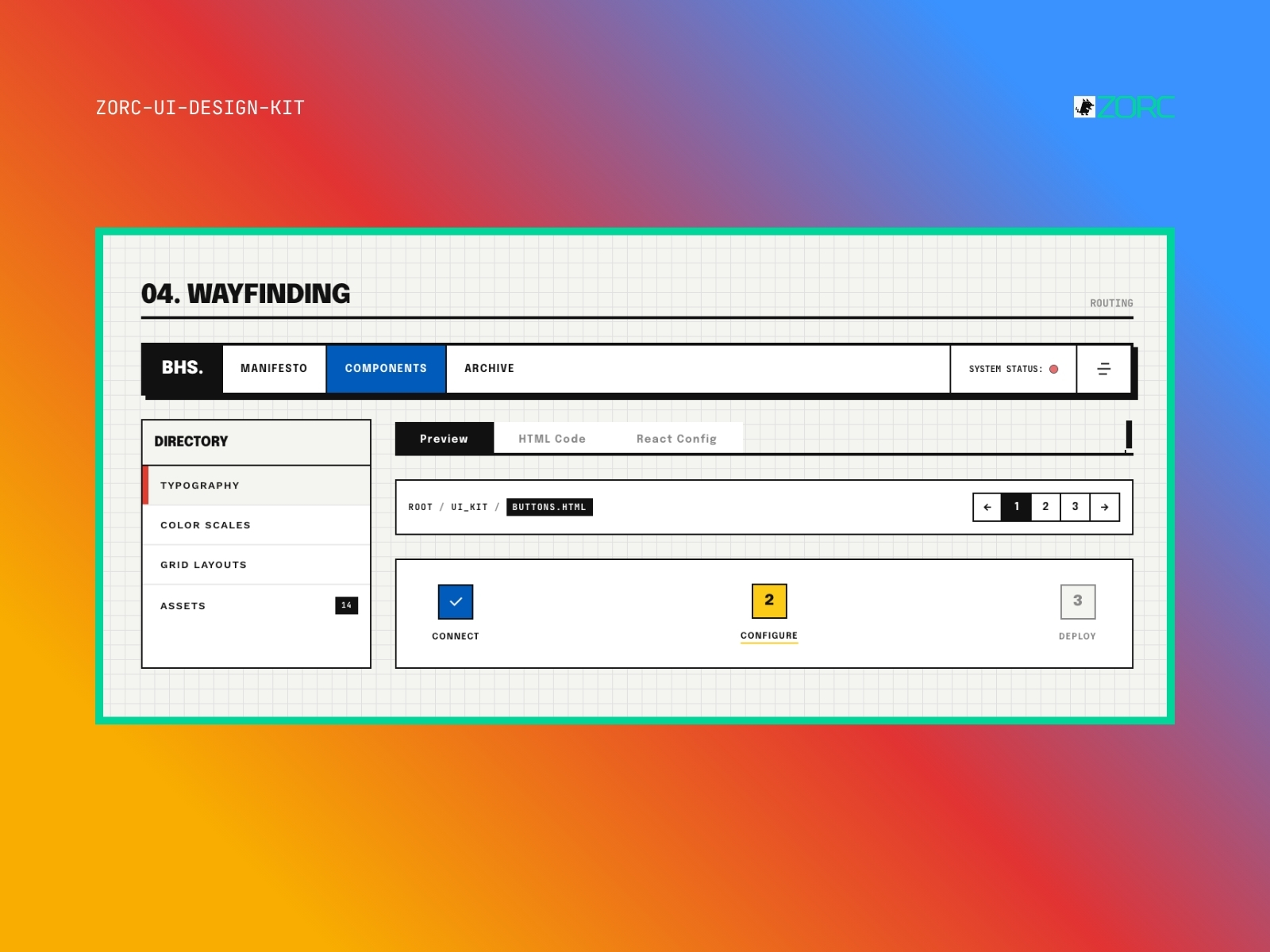Open the Archive nav item
Screen dimensions: 1270x952
click(489, 368)
